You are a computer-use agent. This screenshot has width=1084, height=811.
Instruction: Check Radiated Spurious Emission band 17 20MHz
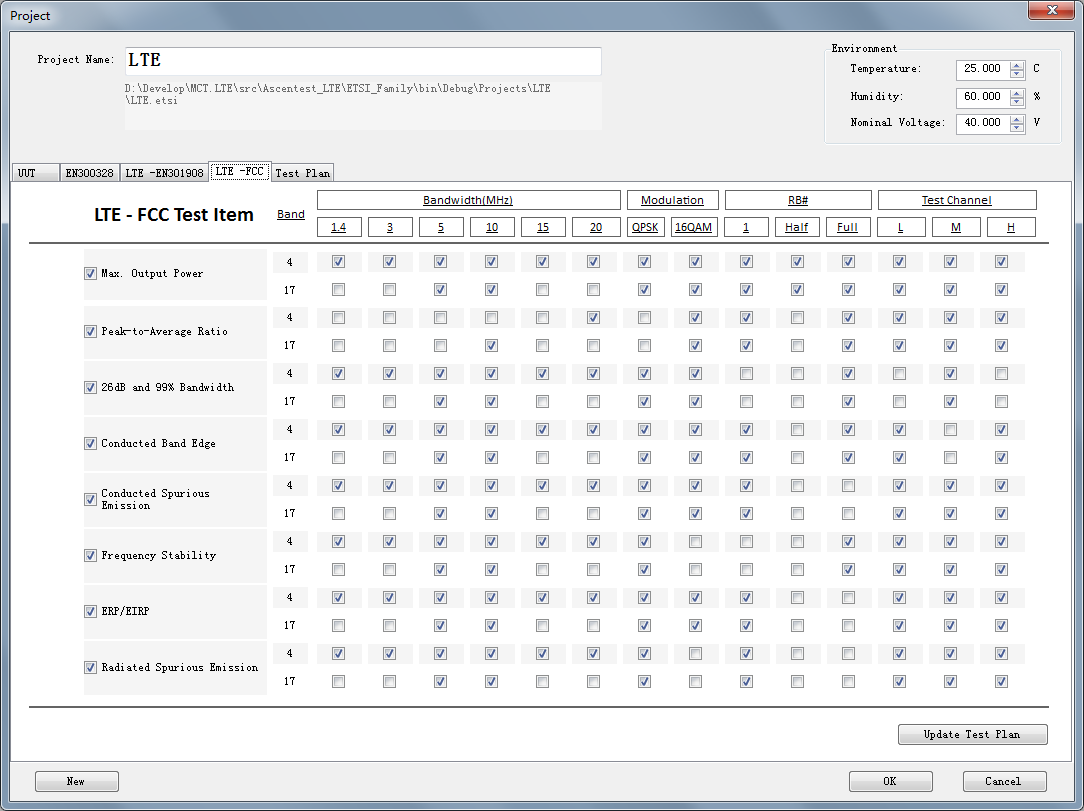tap(593, 682)
